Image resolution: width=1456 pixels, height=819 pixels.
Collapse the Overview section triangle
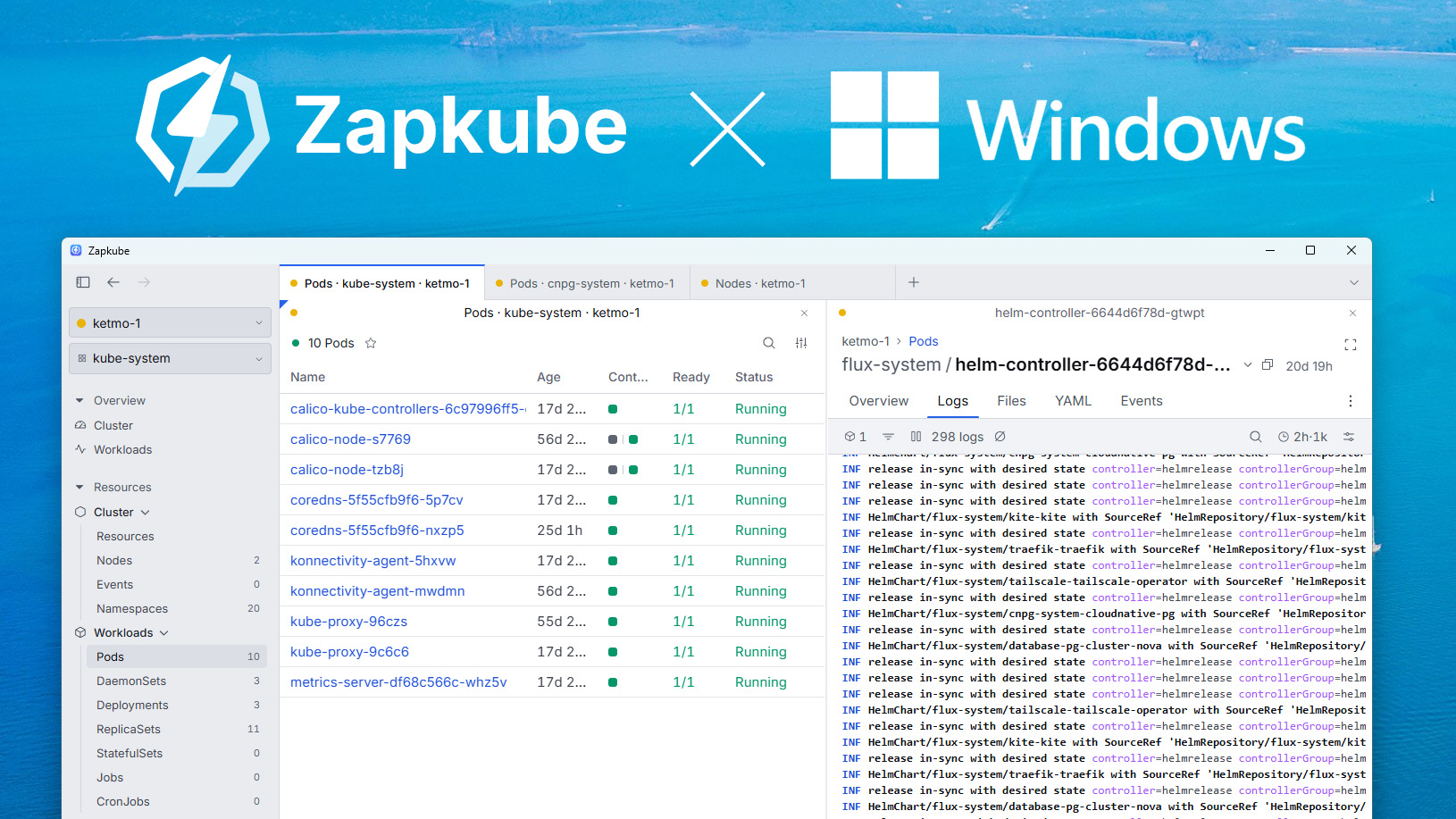click(79, 401)
